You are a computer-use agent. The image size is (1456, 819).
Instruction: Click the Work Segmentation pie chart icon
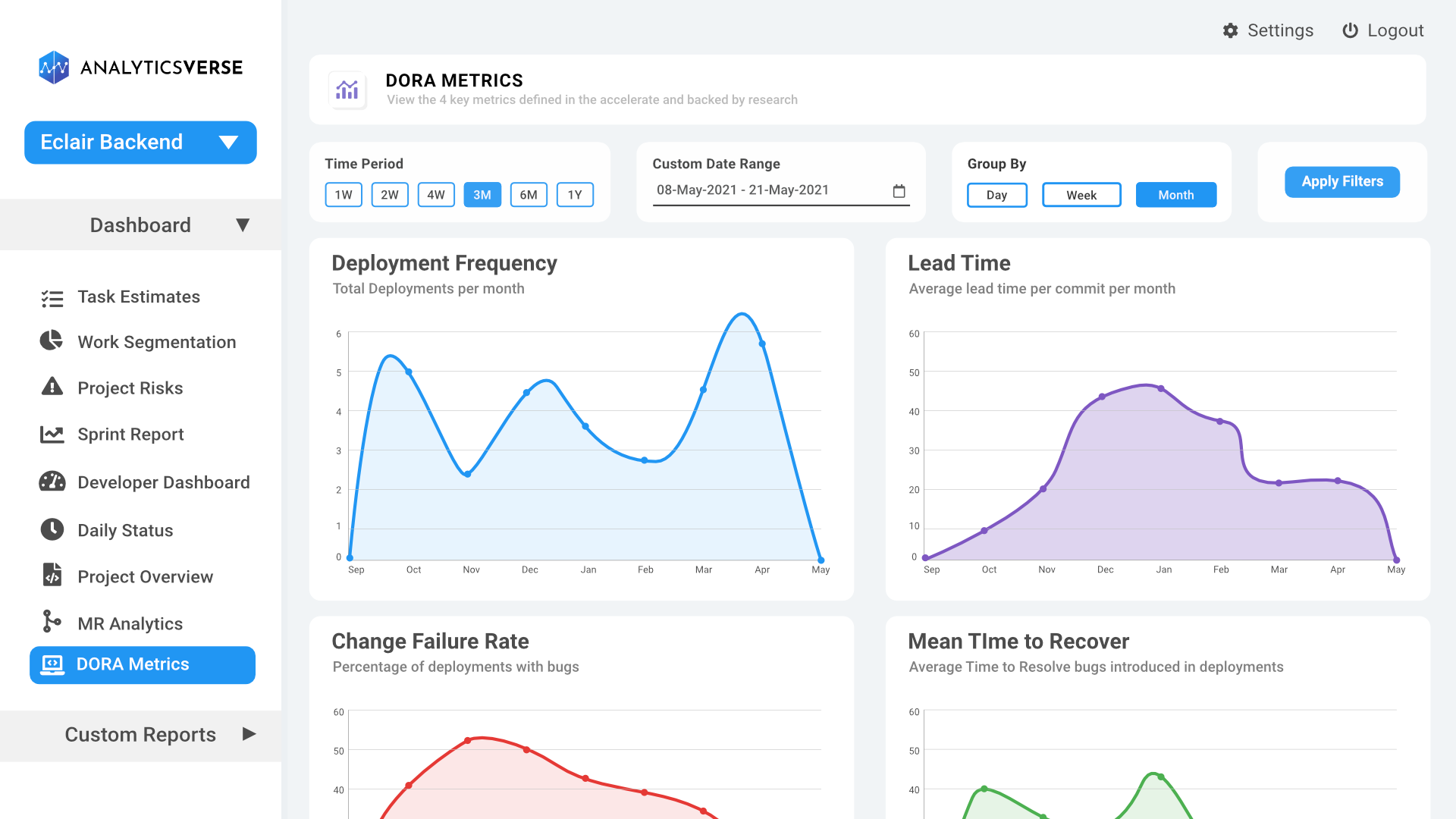click(x=50, y=341)
